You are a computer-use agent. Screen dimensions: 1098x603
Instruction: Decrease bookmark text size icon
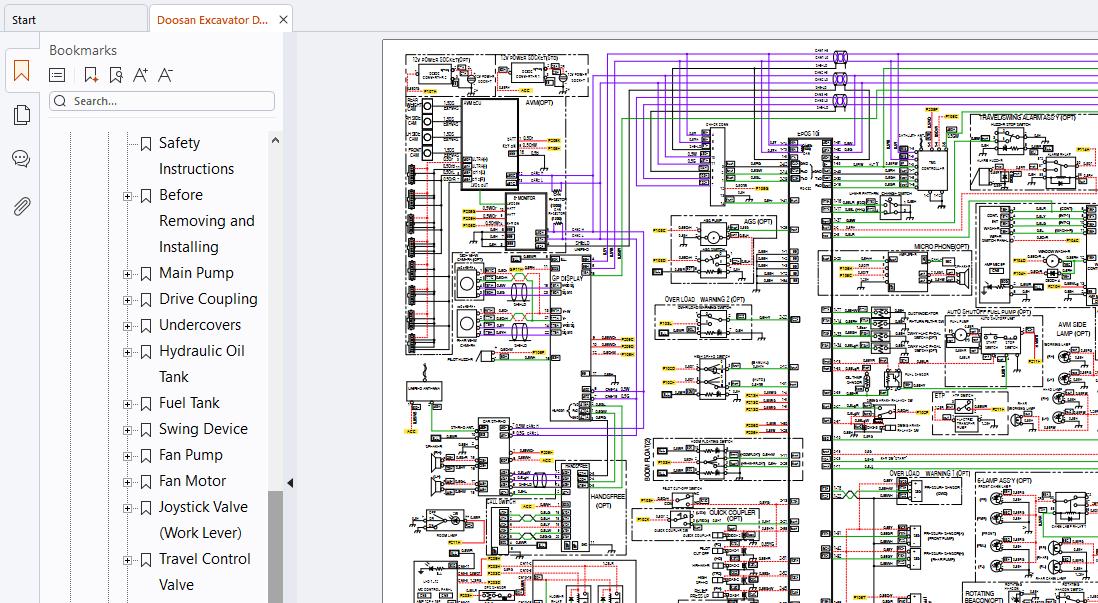click(x=165, y=75)
